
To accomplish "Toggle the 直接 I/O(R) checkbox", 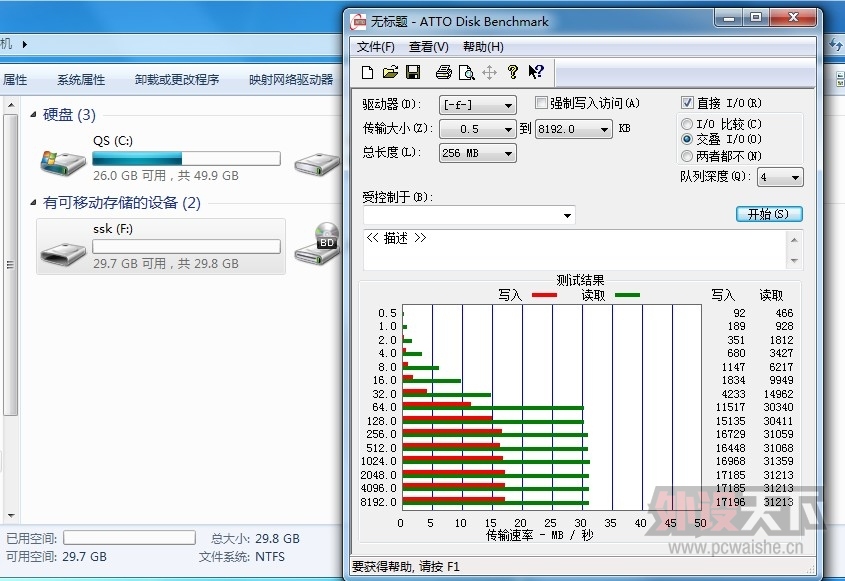I will coord(687,102).
